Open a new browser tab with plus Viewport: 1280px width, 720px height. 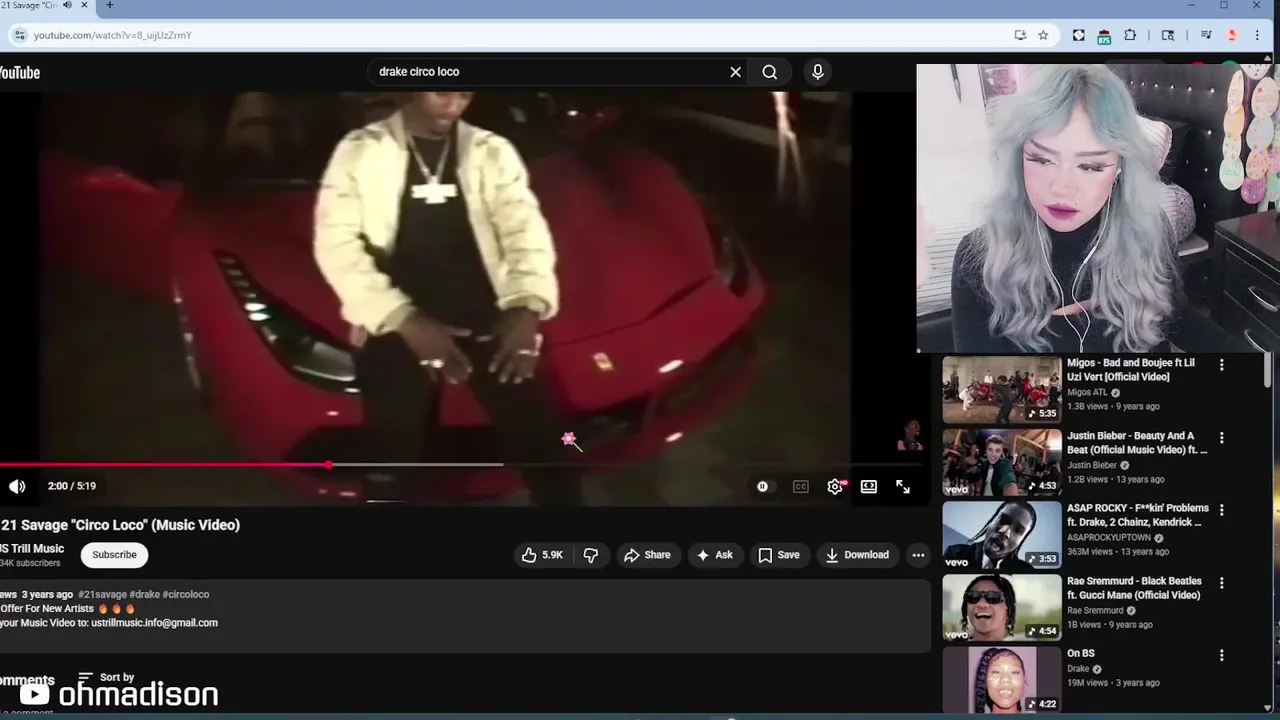point(109,6)
